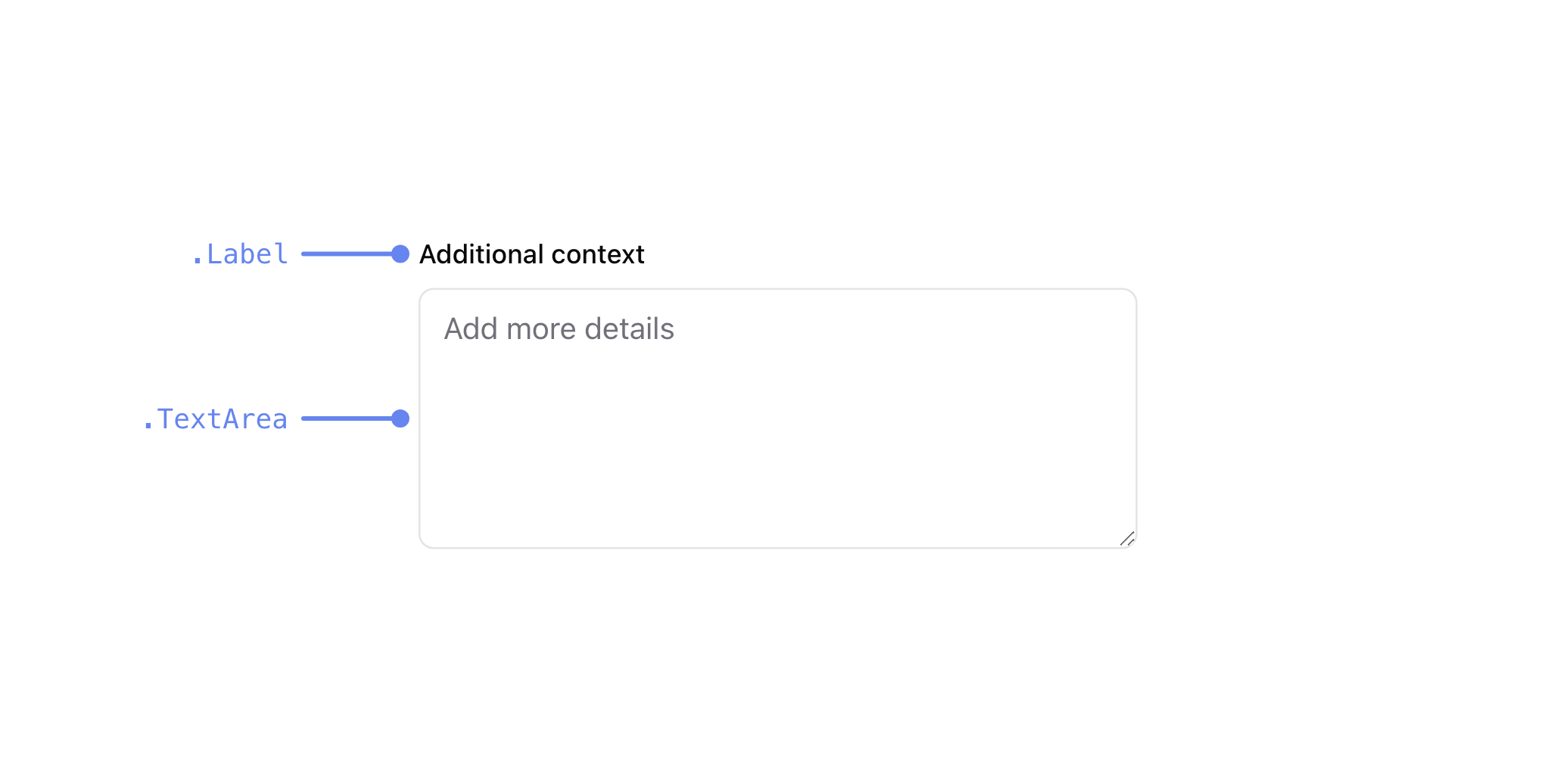
Task: Click the blue dot ending the .Label connector
Action: click(400, 254)
